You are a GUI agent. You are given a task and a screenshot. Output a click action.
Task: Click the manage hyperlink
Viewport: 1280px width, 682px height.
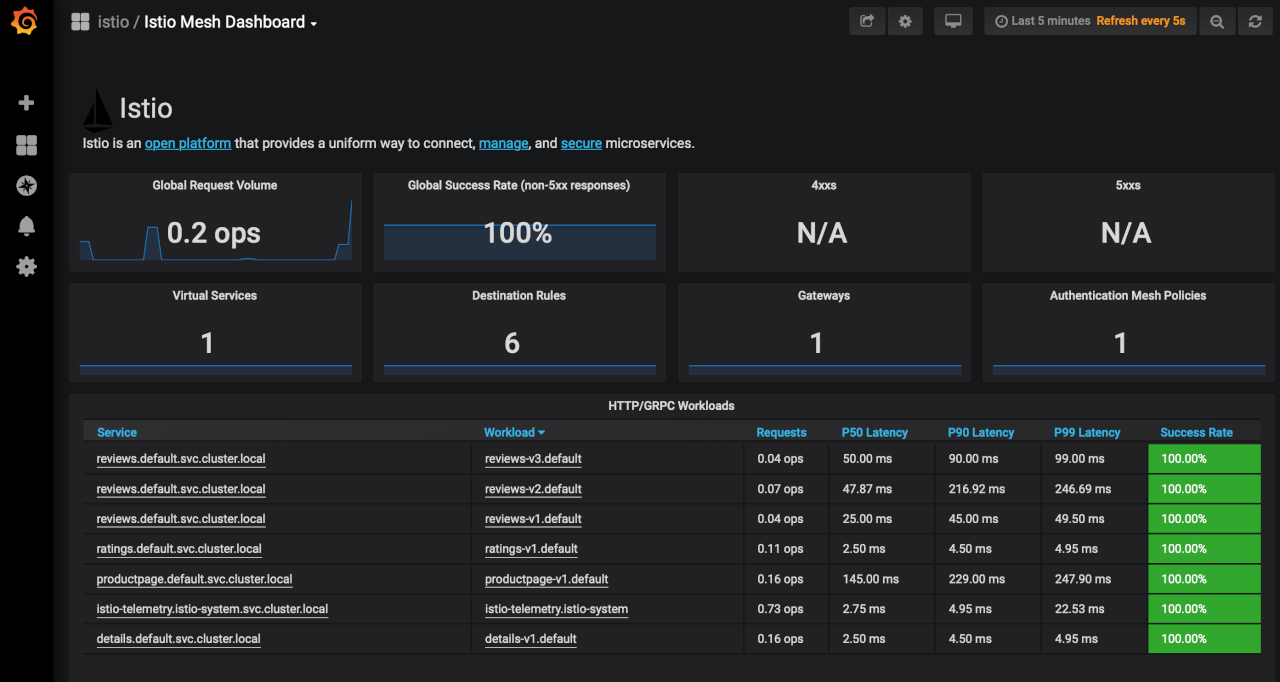pos(503,143)
